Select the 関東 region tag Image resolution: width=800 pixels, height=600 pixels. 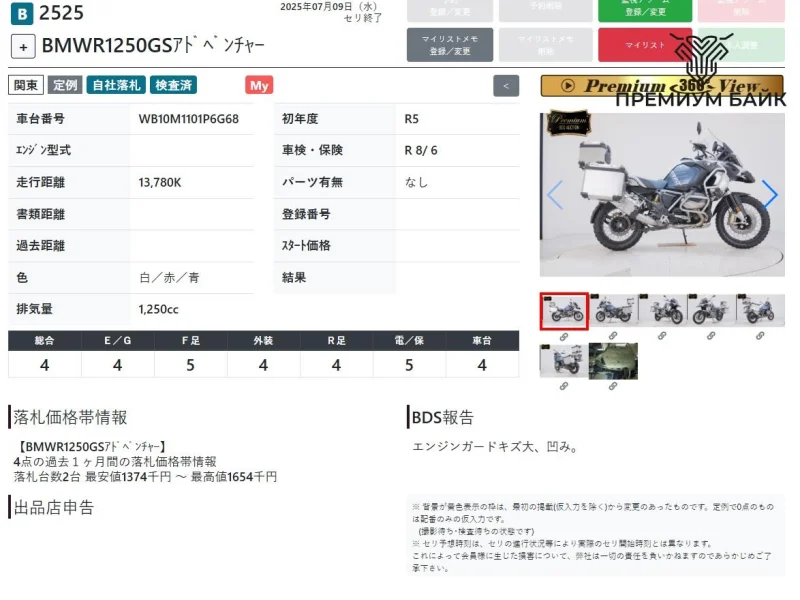(26, 86)
